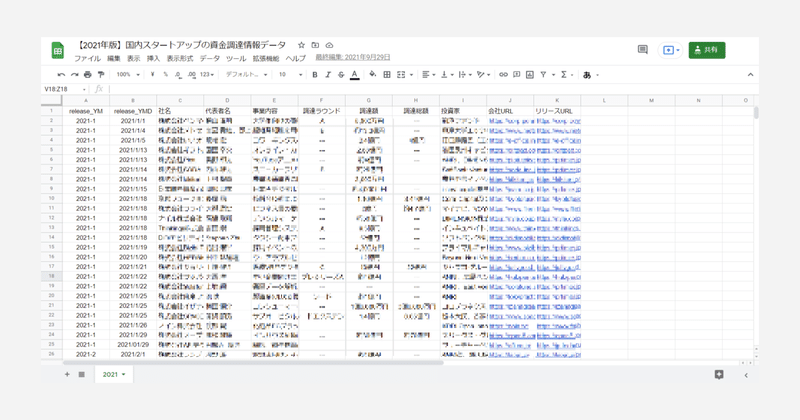
Task: Open the 編集 menu
Action: [x=114, y=58]
